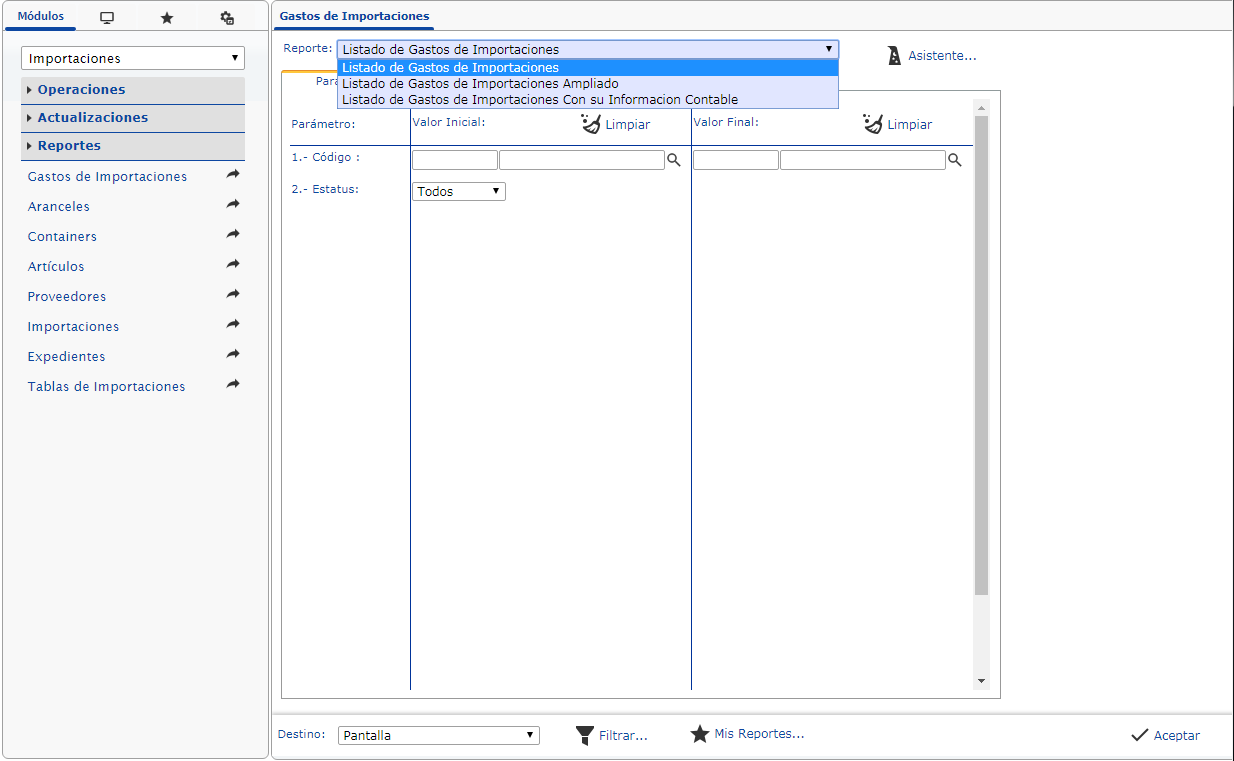Viewport: 1234px width, 761px height.
Task: Open the Importaciones module selector dropdown
Action: point(133,59)
